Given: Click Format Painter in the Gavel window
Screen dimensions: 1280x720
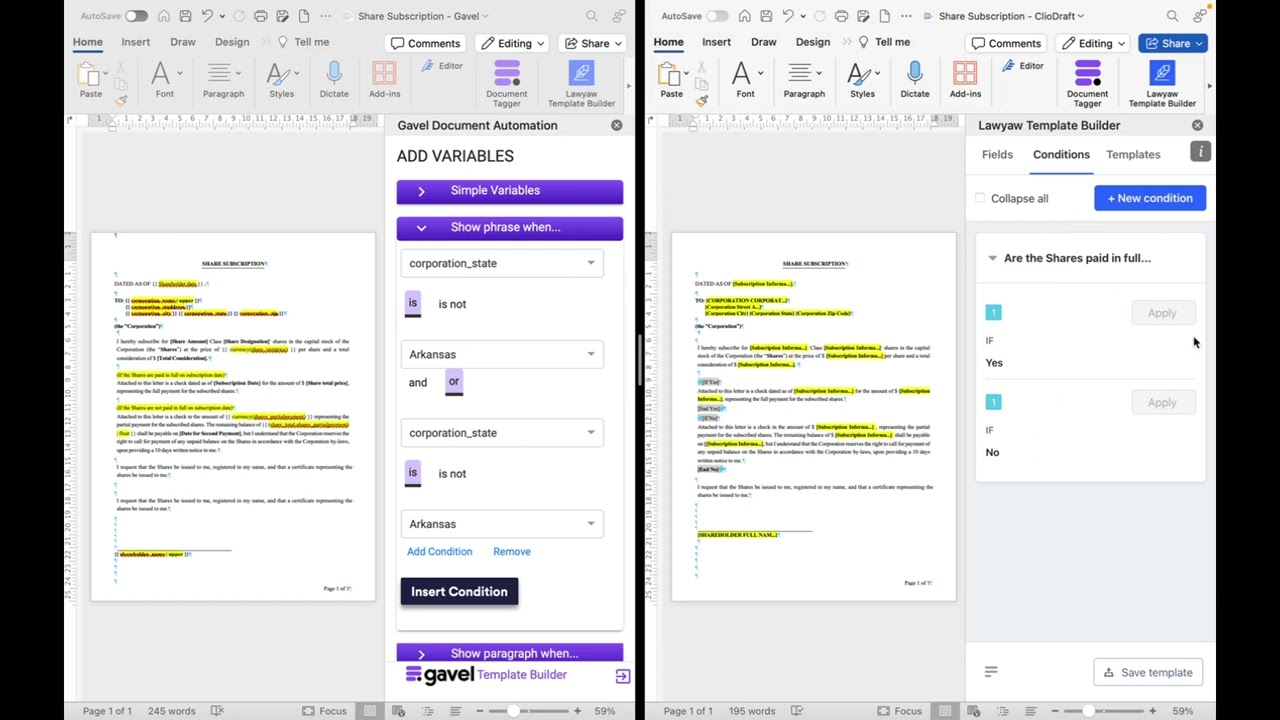Looking at the screenshot, I should [x=120, y=100].
